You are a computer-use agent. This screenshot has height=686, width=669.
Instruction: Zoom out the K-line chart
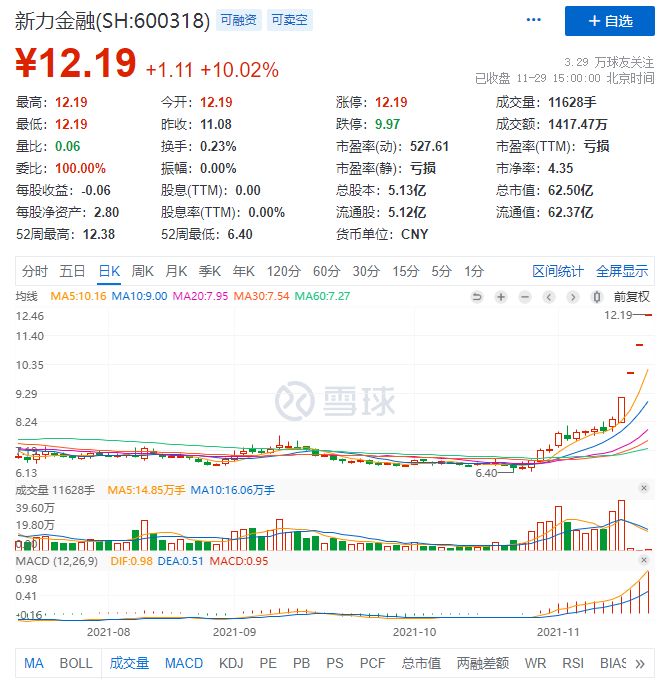[525, 296]
